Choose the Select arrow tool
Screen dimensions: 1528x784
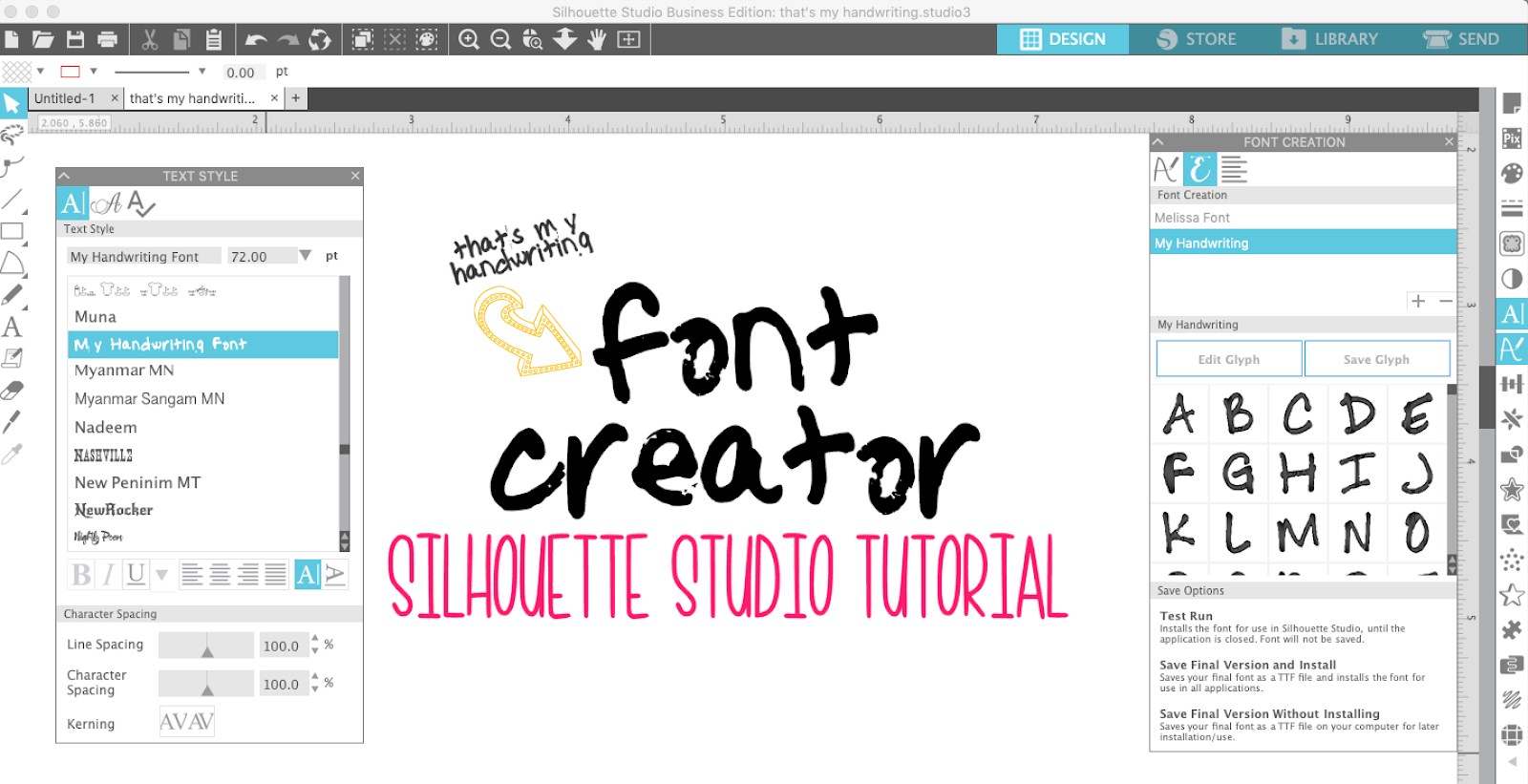[x=11, y=103]
